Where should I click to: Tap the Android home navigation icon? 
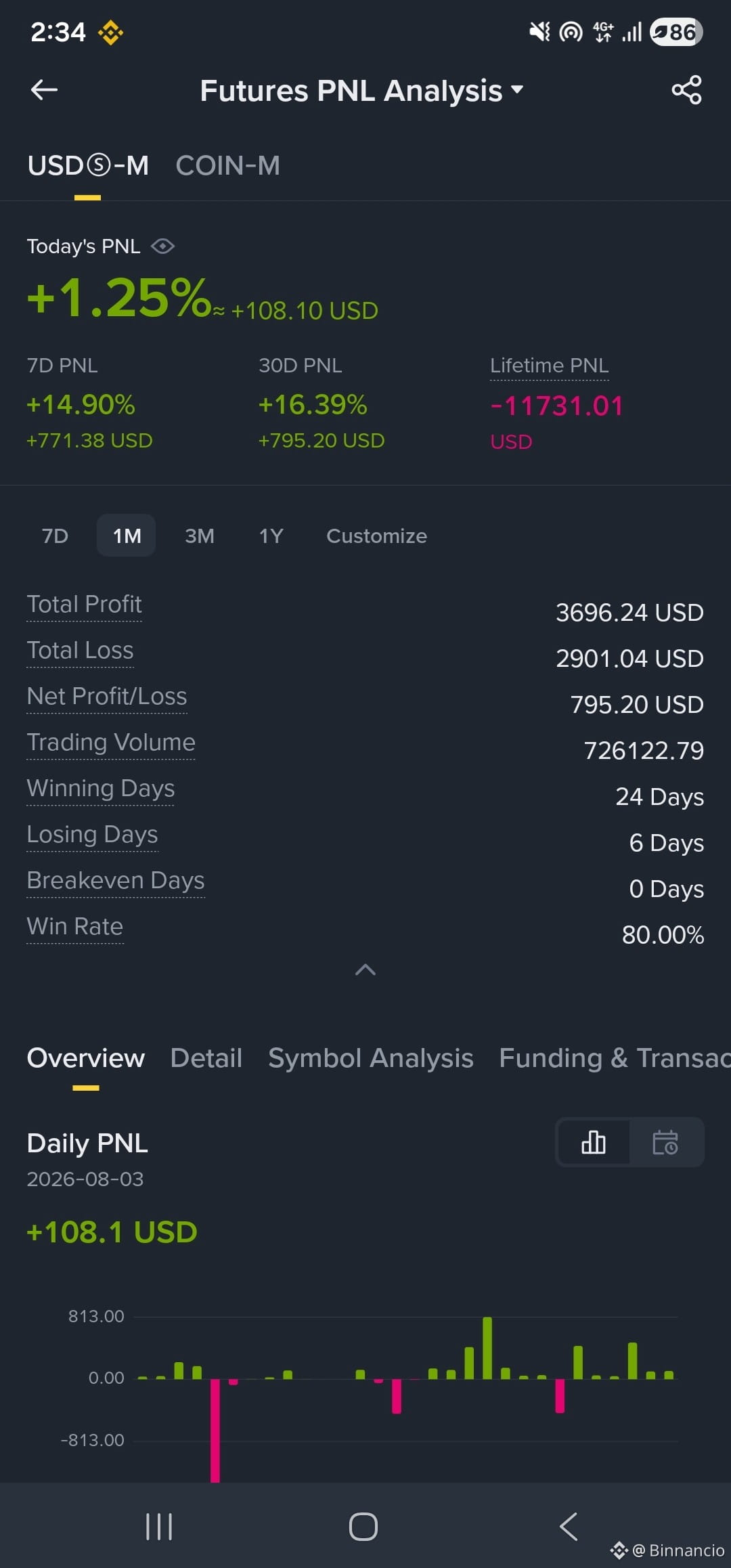pyautogui.click(x=363, y=1527)
